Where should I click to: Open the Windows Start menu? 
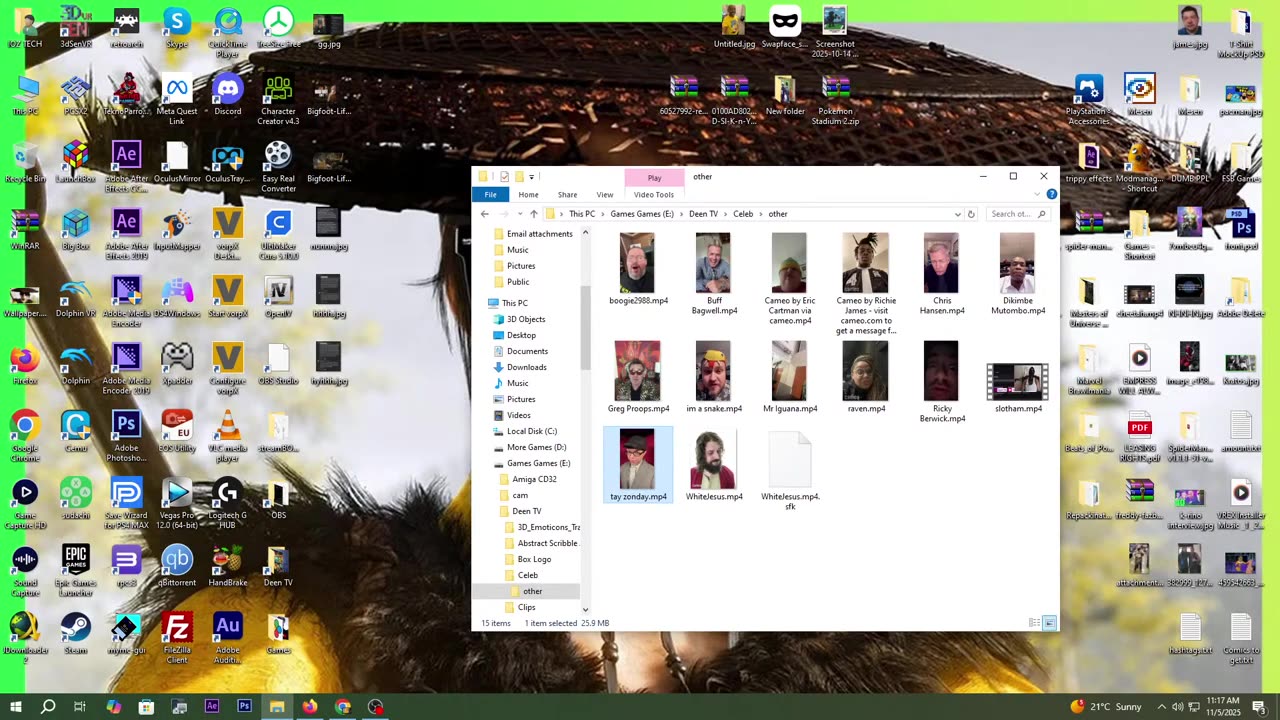pos(16,706)
